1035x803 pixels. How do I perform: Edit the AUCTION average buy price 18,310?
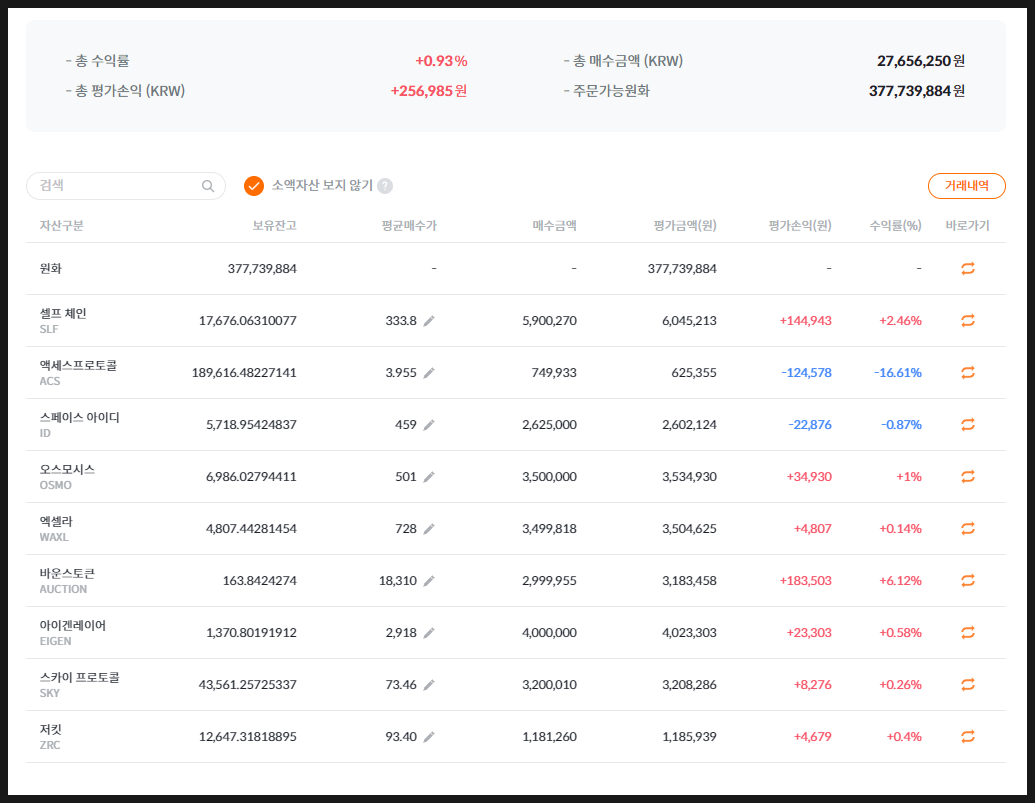point(429,581)
